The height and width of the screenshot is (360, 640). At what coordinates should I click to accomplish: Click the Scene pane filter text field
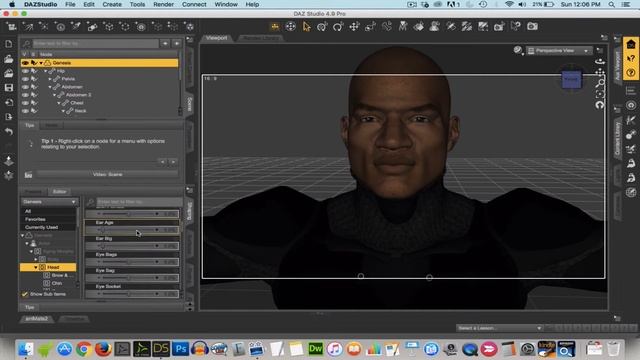(95, 43)
